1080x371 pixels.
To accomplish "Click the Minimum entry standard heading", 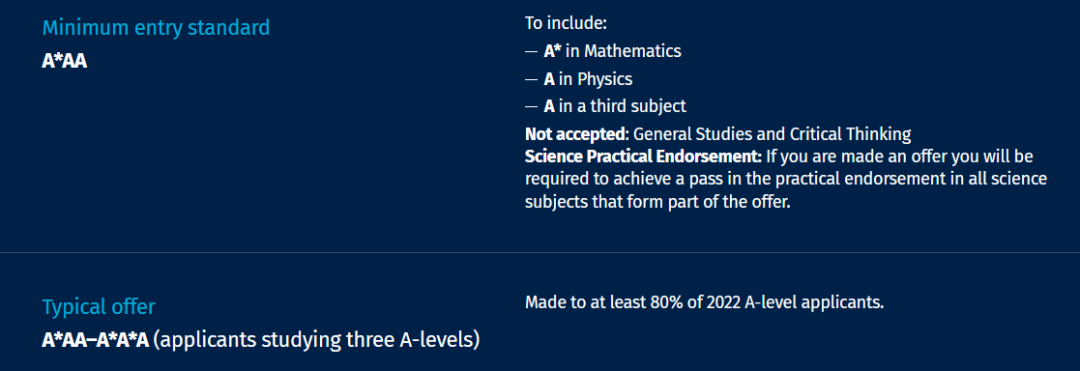I will (x=156, y=28).
